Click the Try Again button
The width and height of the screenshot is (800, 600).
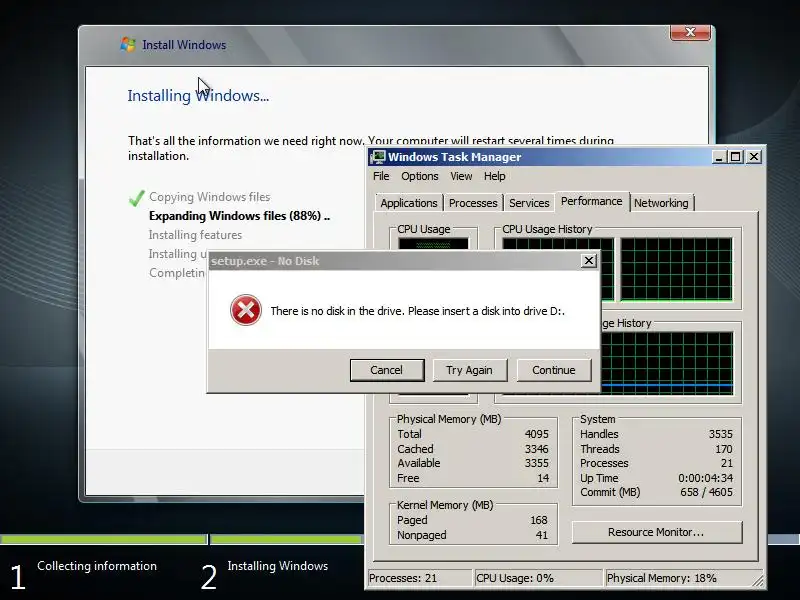pyautogui.click(x=469, y=370)
